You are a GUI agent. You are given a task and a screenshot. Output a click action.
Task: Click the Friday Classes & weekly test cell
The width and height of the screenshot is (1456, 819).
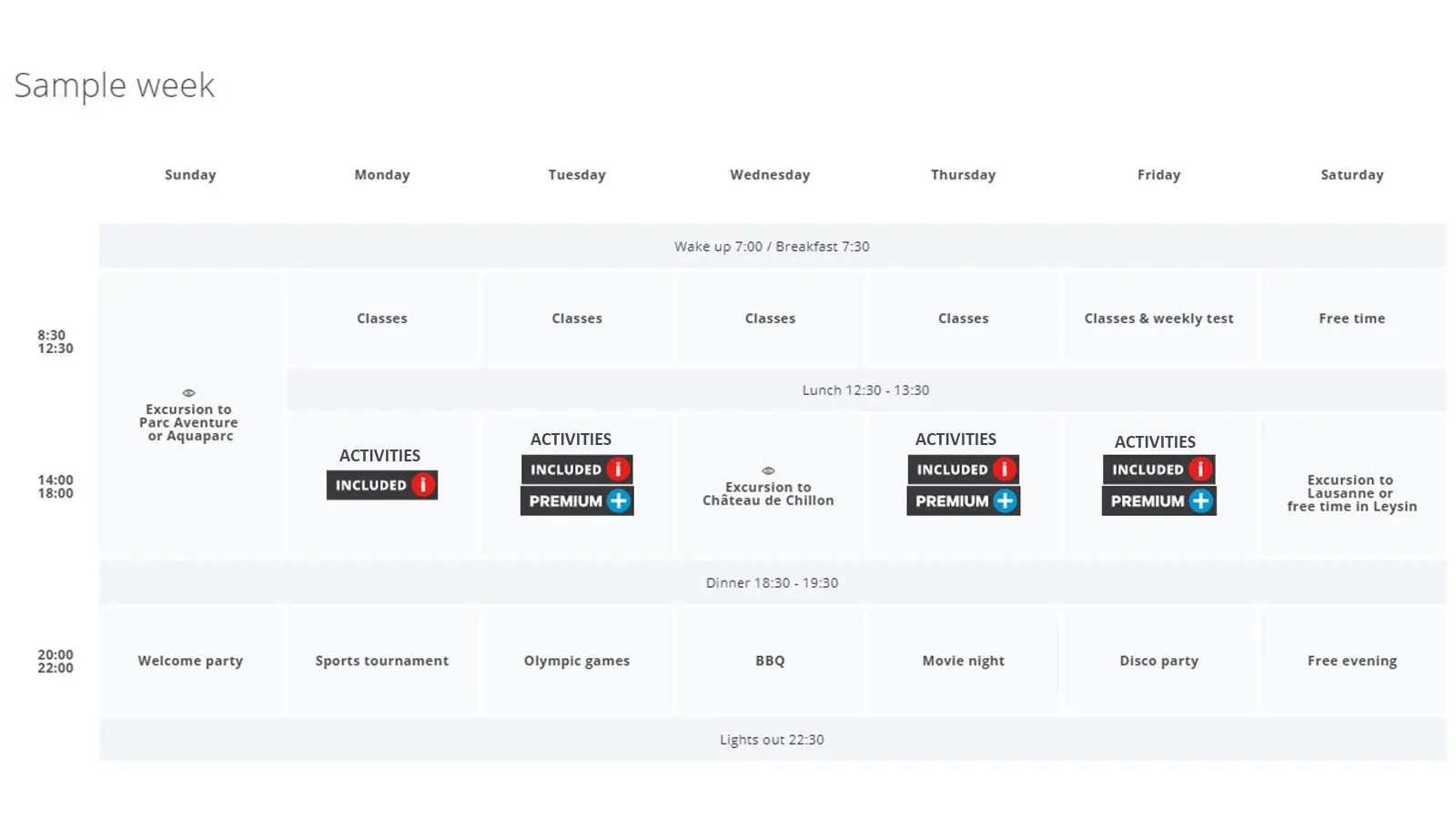click(x=1158, y=318)
